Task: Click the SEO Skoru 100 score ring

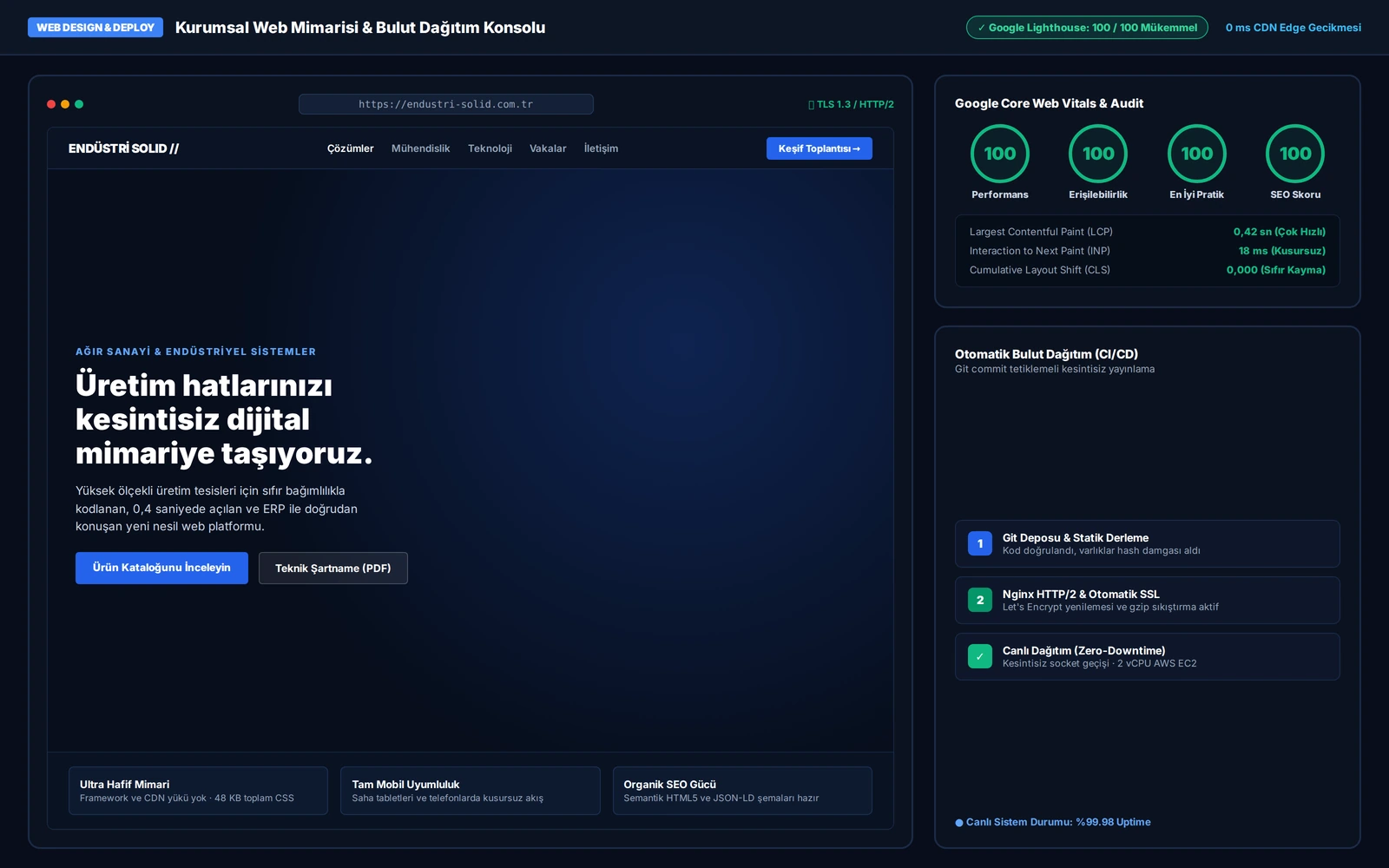Action: [1295, 154]
